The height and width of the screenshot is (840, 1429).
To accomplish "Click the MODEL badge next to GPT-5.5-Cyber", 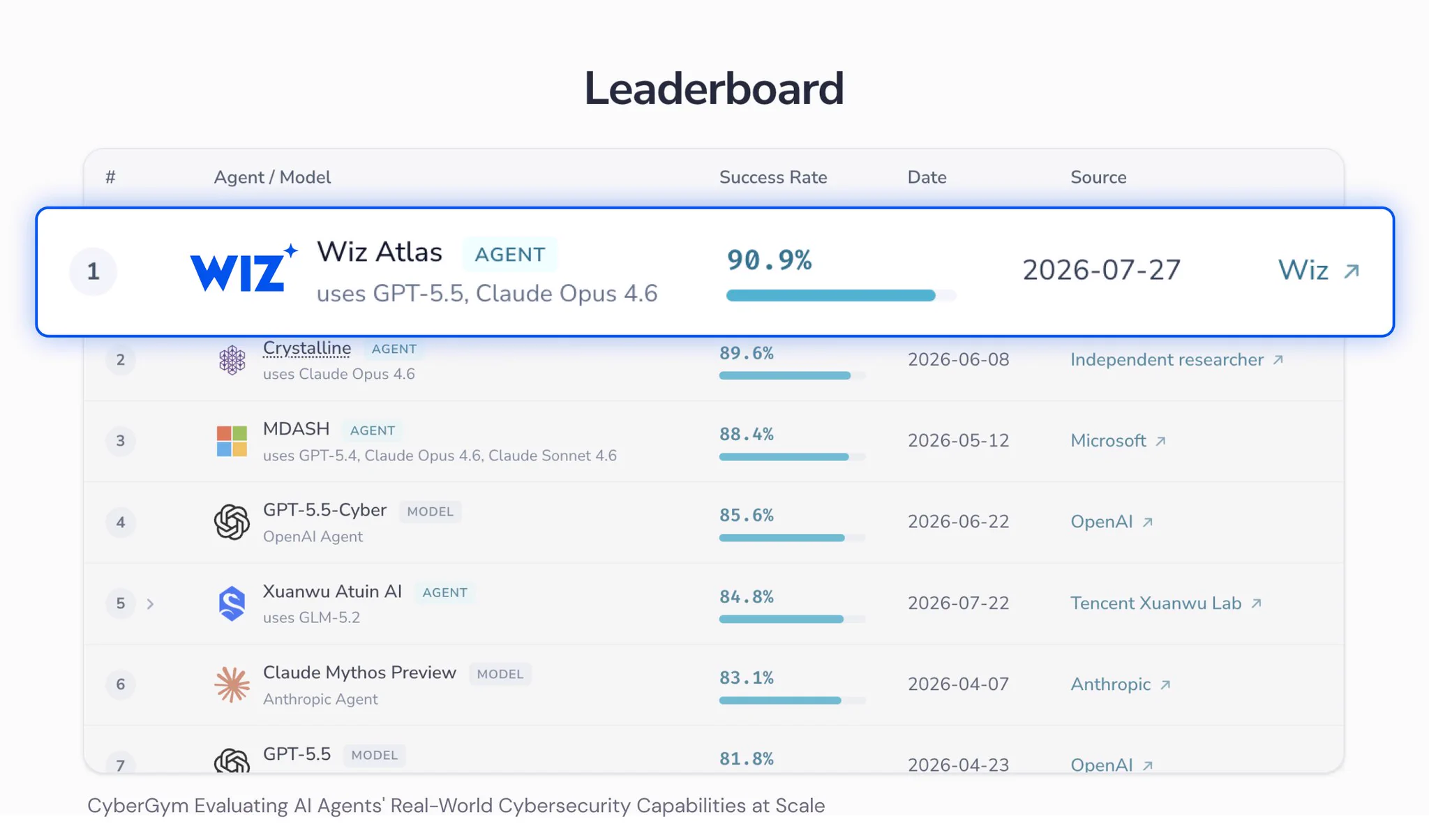I will coord(431,511).
